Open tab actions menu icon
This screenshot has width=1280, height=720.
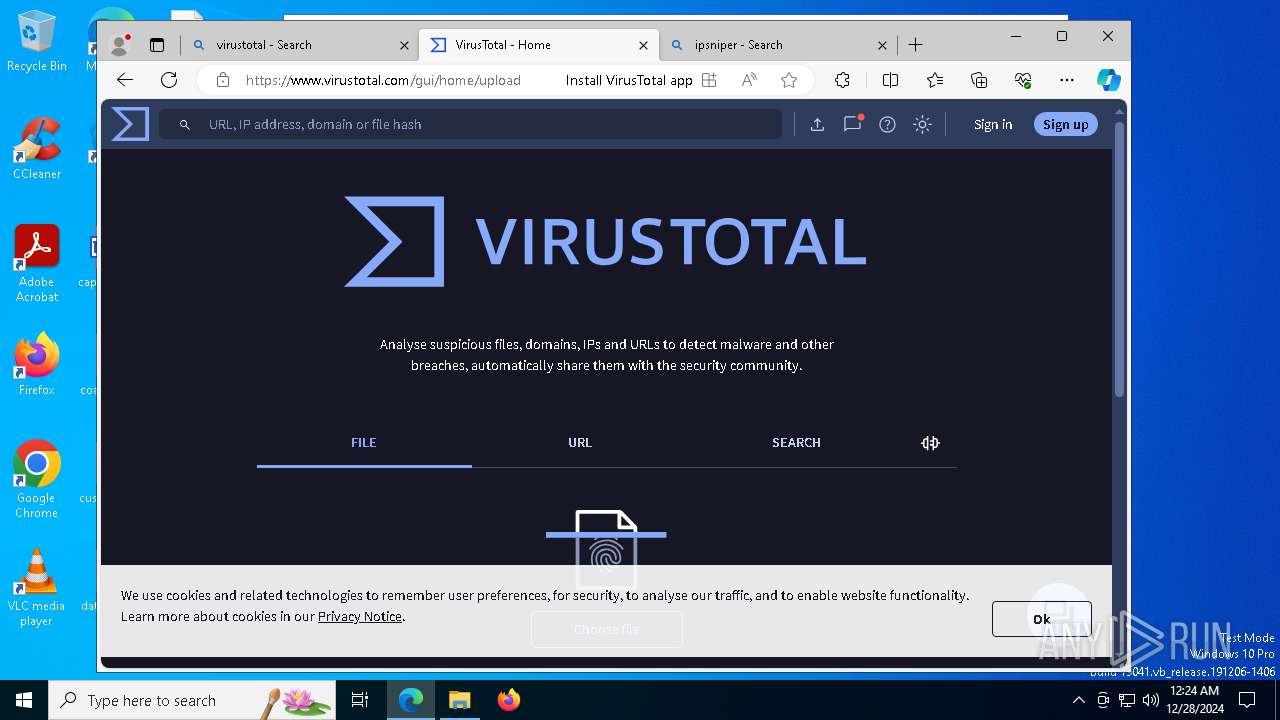(x=157, y=44)
